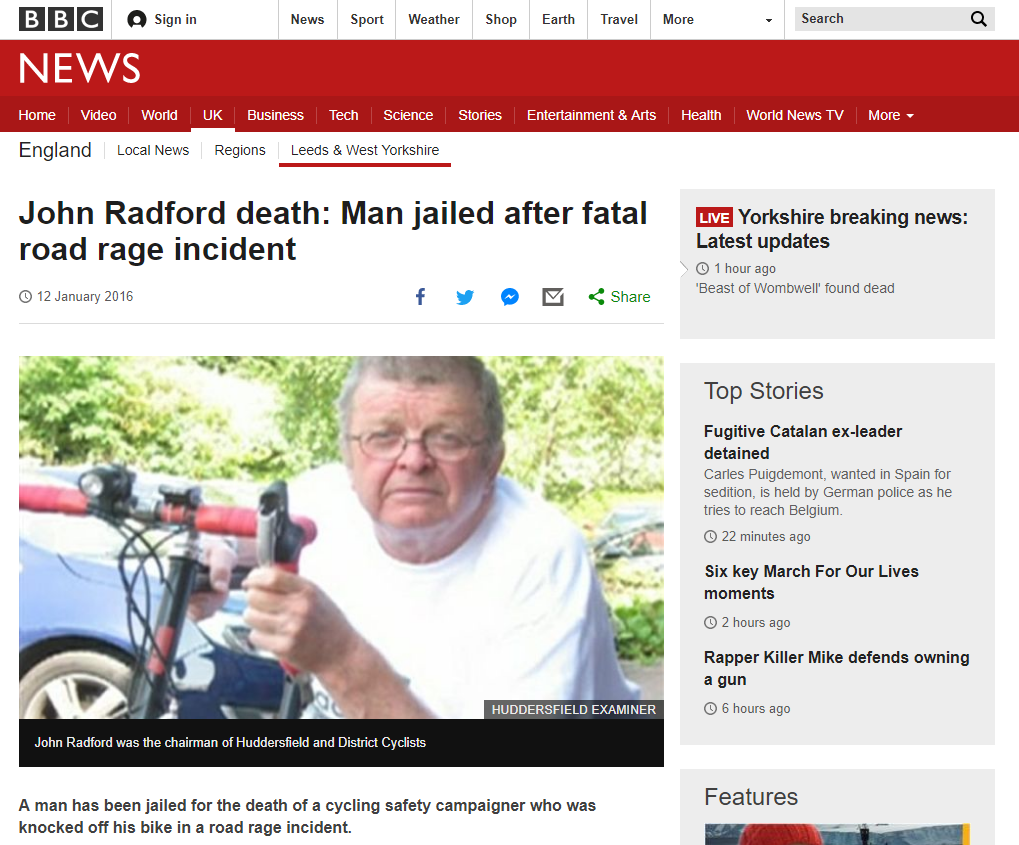Open the World news tab
Screen dimensions: 1019x845
tap(159, 115)
